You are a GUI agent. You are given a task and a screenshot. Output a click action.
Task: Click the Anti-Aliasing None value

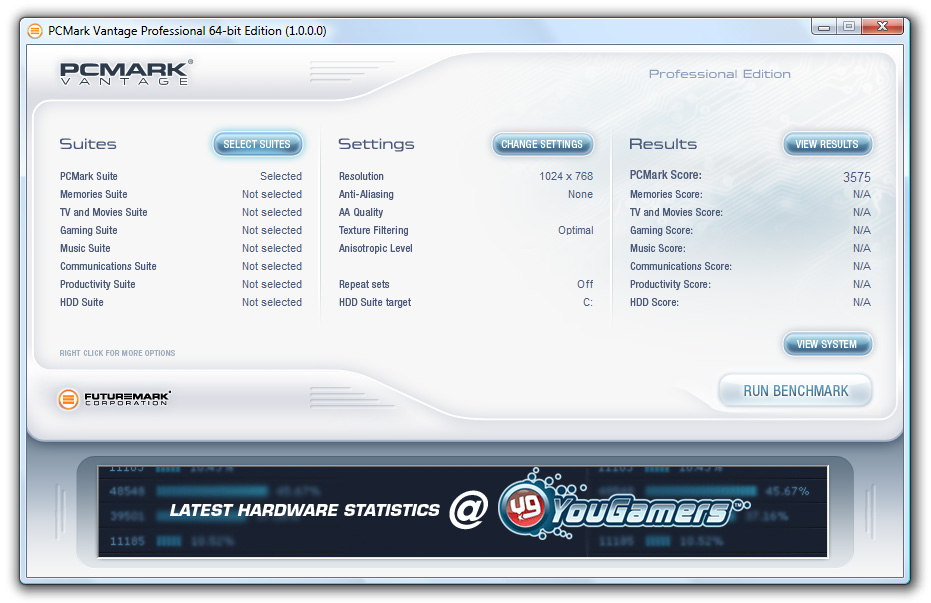pos(580,195)
